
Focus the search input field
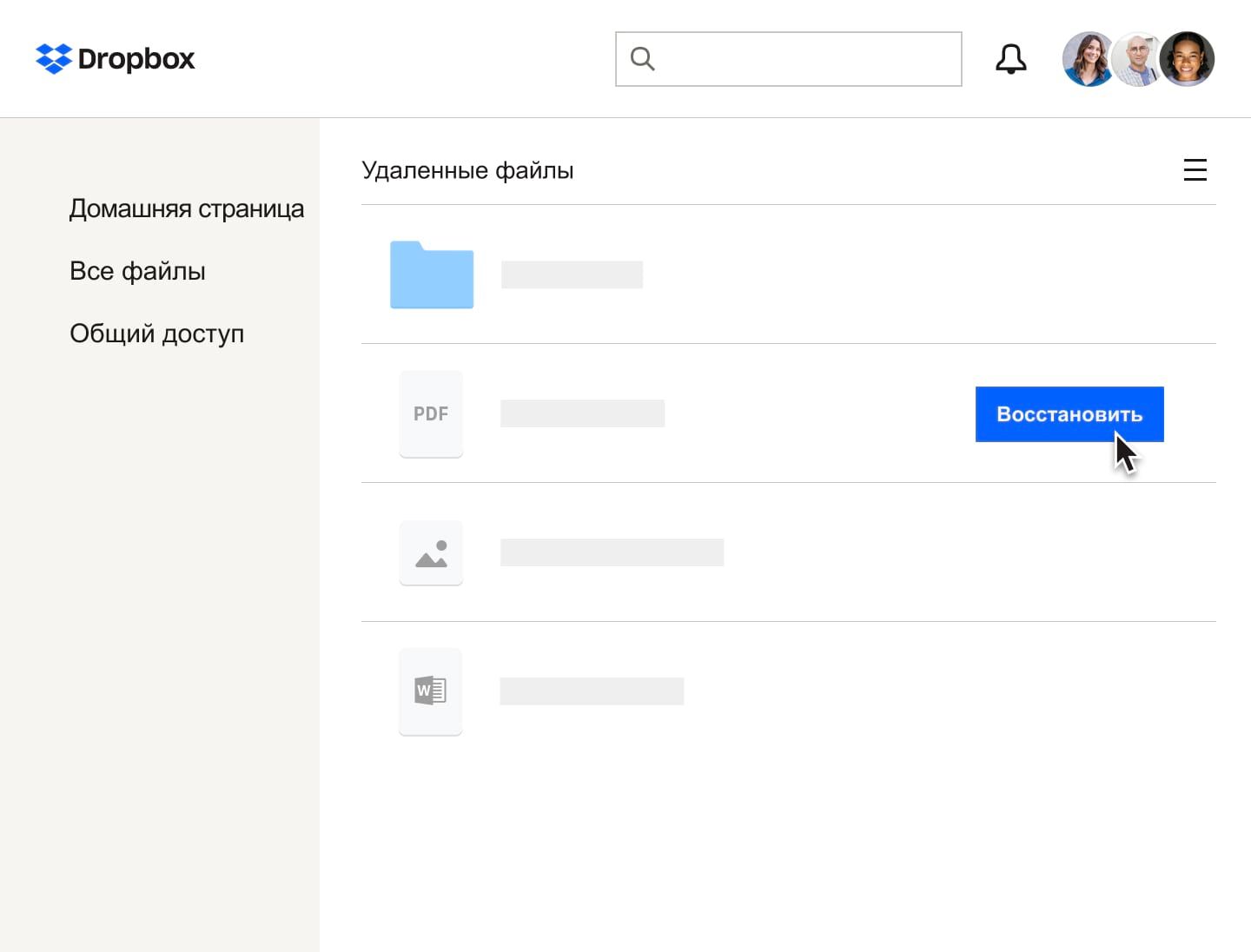(788, 59)
